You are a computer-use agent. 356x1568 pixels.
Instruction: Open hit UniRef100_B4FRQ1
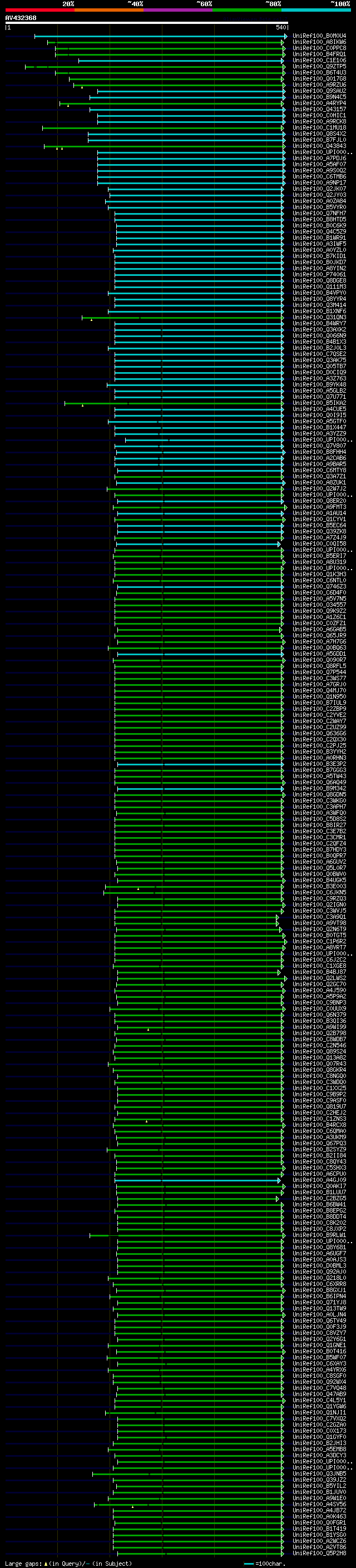click(x=319, y=54)
